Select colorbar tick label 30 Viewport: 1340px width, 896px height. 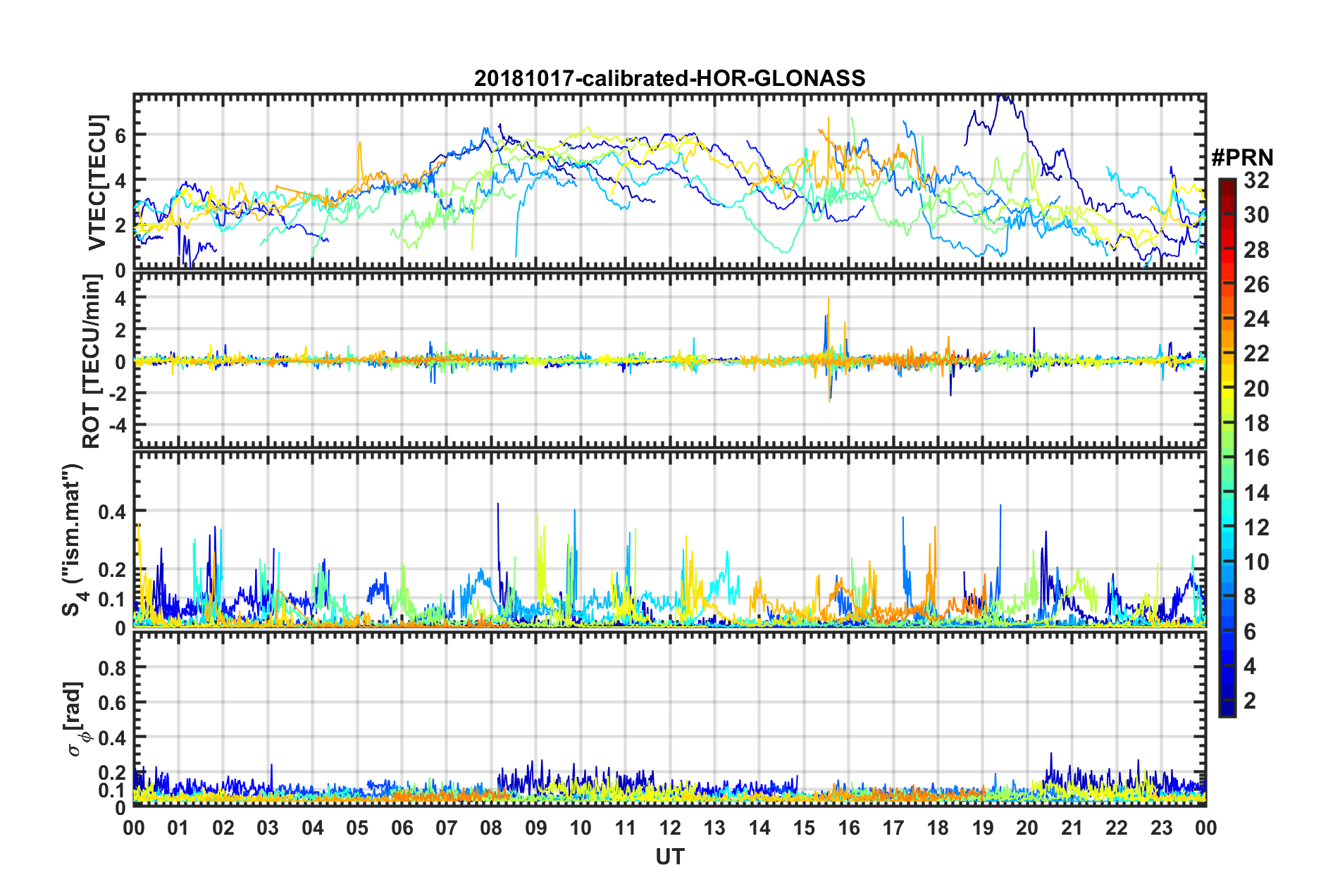click(x=1256, y=215)
